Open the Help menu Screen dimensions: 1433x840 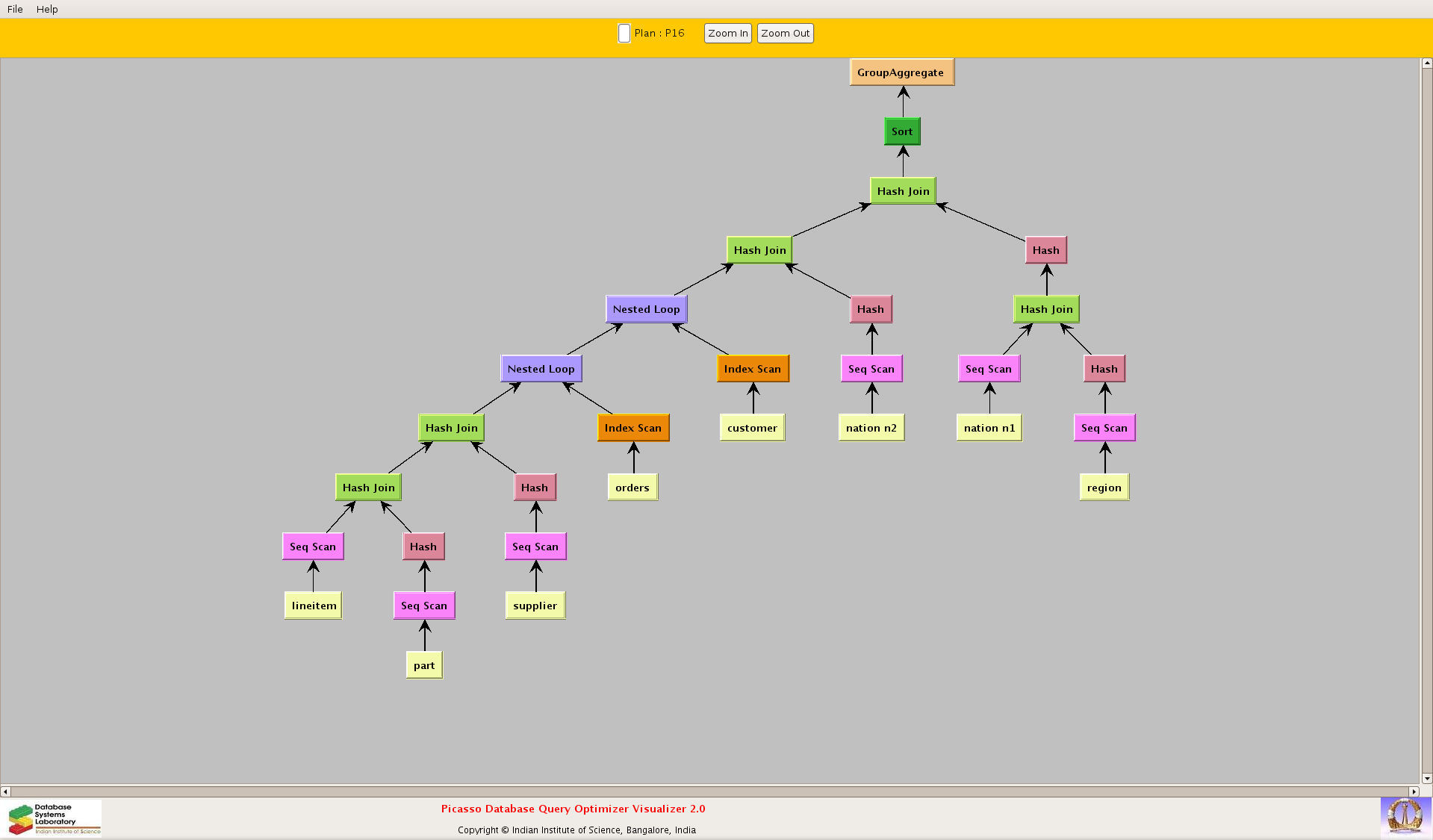point(47,9)
